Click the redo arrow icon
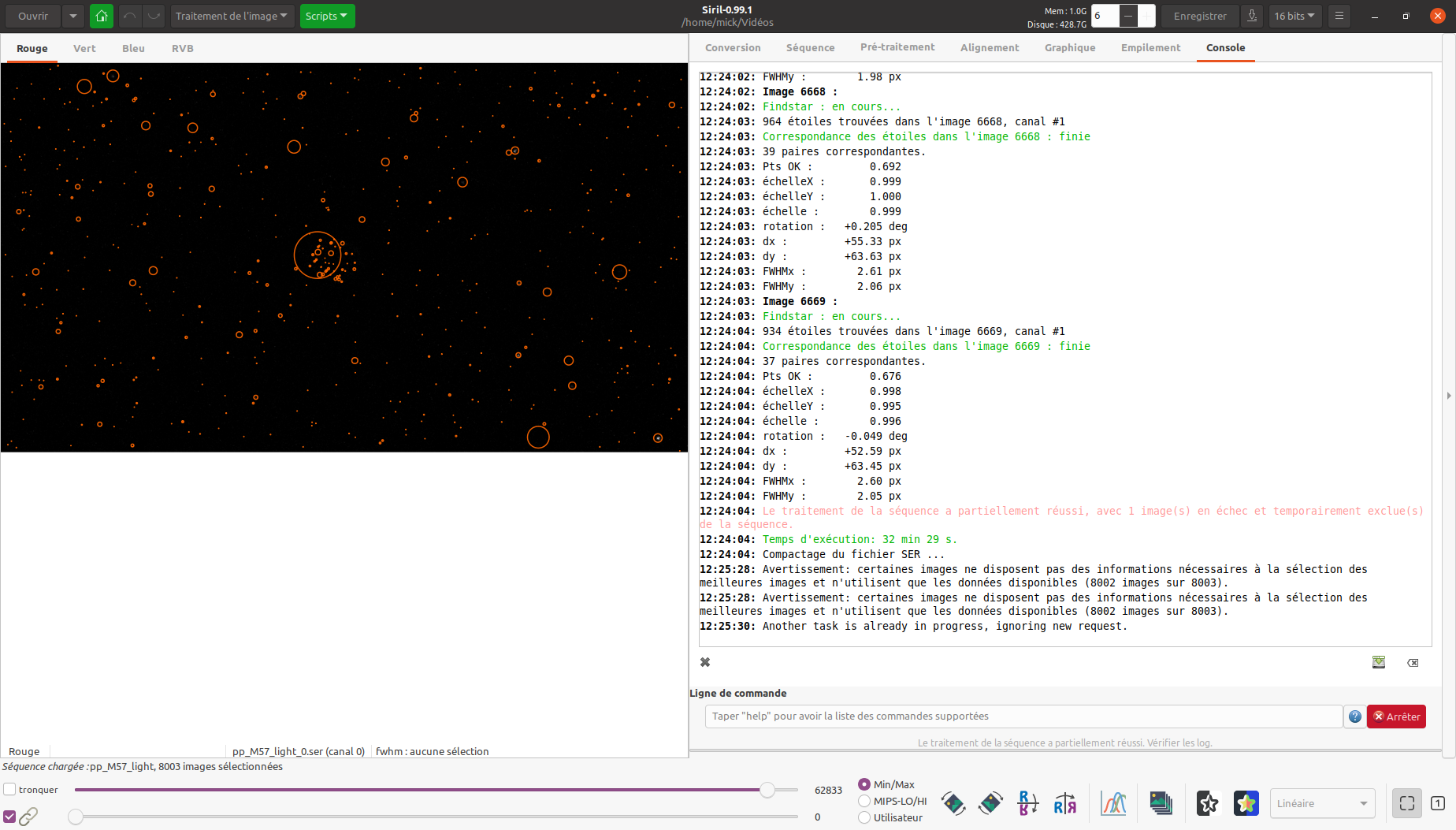1456x830 pixels. click(154, 16)
